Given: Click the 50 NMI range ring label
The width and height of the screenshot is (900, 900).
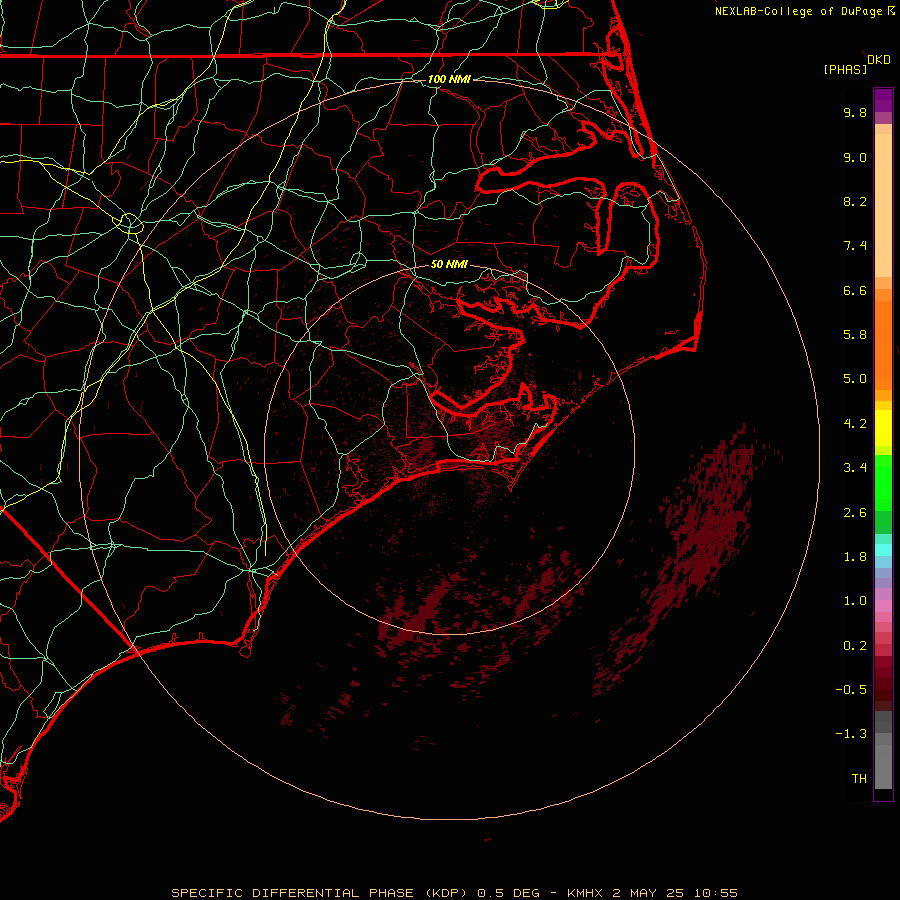Looking at the screenshot, I should (x=449, y=265).
